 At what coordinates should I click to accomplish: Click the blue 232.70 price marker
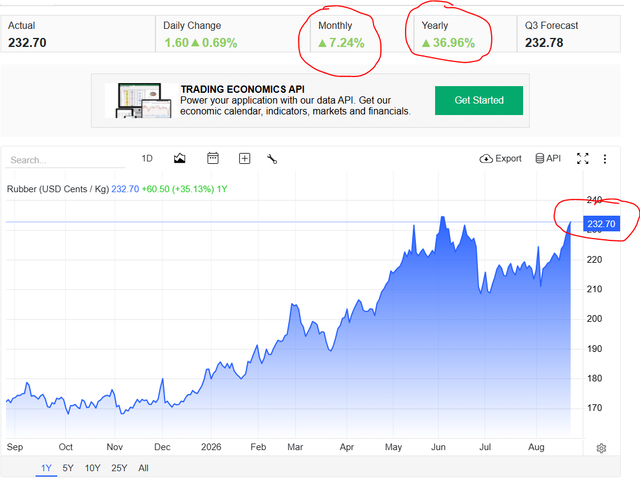coord(602,224)
